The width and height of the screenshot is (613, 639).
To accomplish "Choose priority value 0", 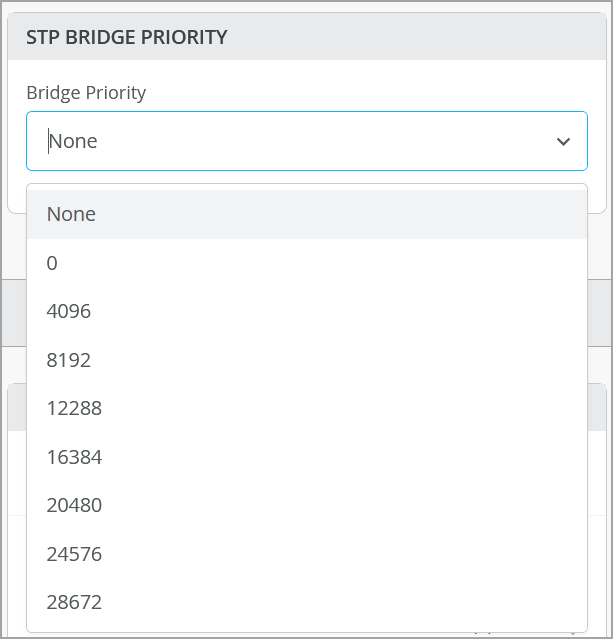I will (x=52, y=263).
